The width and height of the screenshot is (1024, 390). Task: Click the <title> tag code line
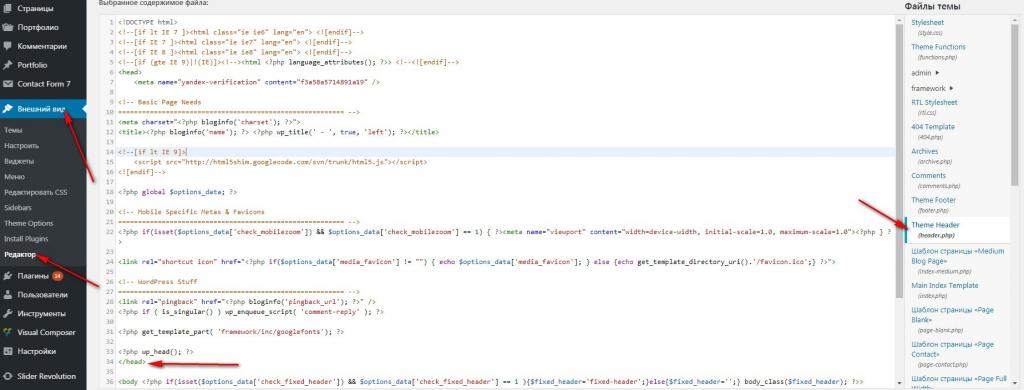(278, 132)
